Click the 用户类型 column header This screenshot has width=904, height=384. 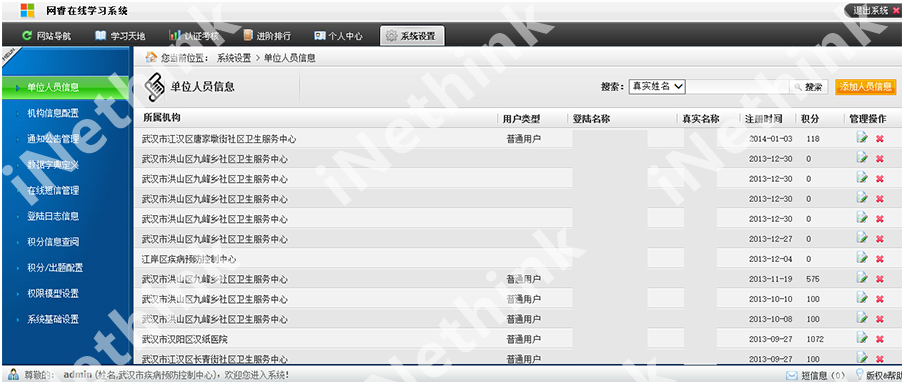click(521, 119)
